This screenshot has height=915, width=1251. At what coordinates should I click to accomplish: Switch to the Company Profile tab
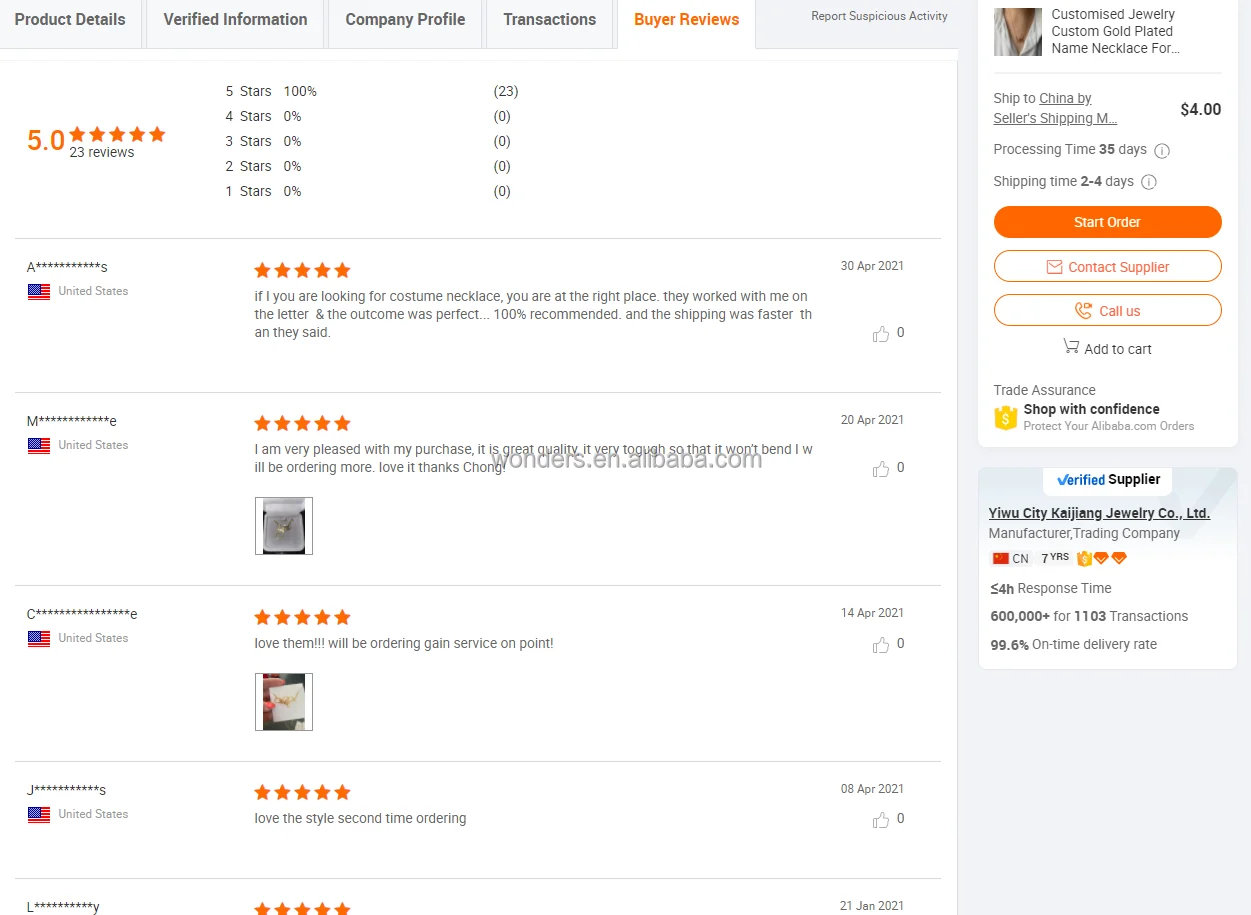[405, 20]
